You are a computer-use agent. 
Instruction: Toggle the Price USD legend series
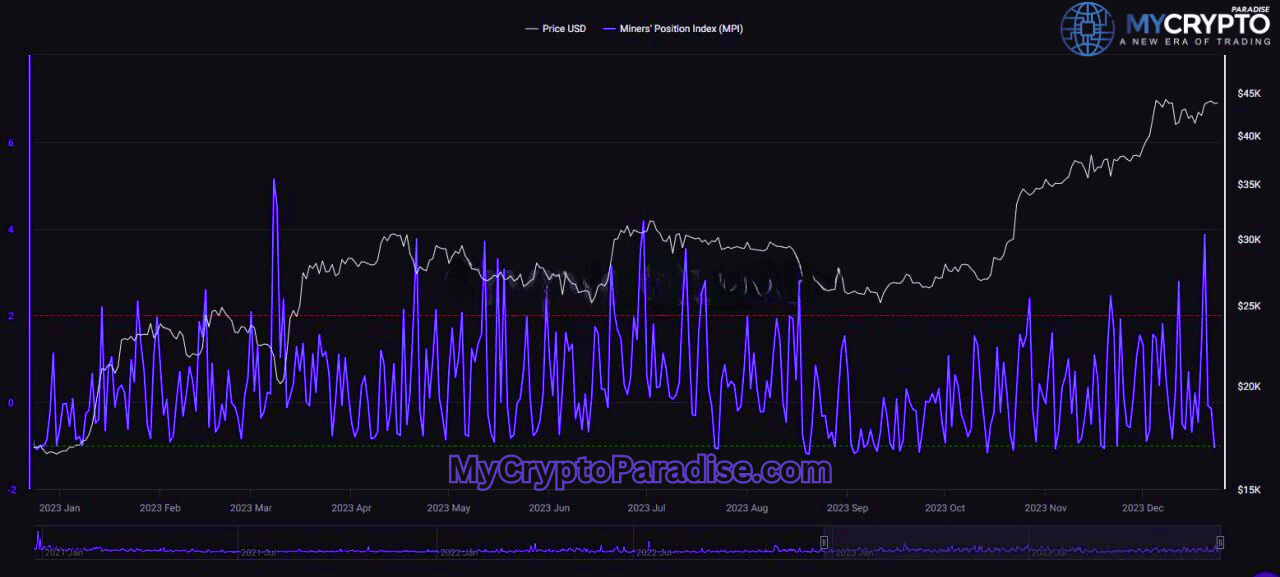click(x=564, y=29)
